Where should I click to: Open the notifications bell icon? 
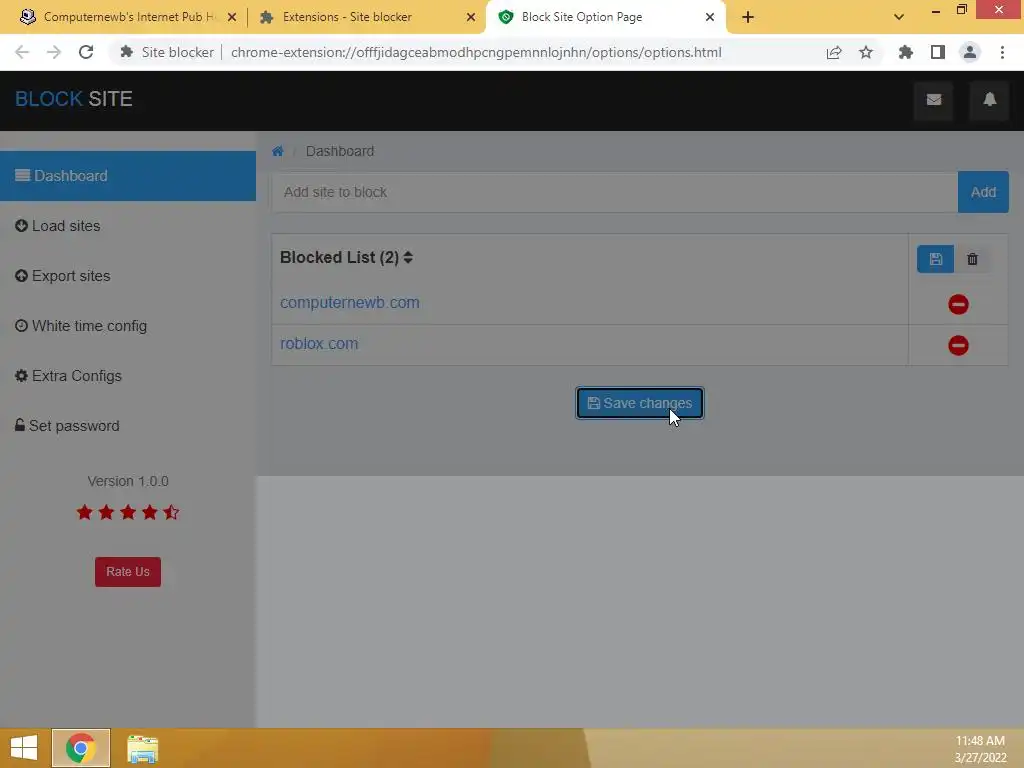[990, 99]
